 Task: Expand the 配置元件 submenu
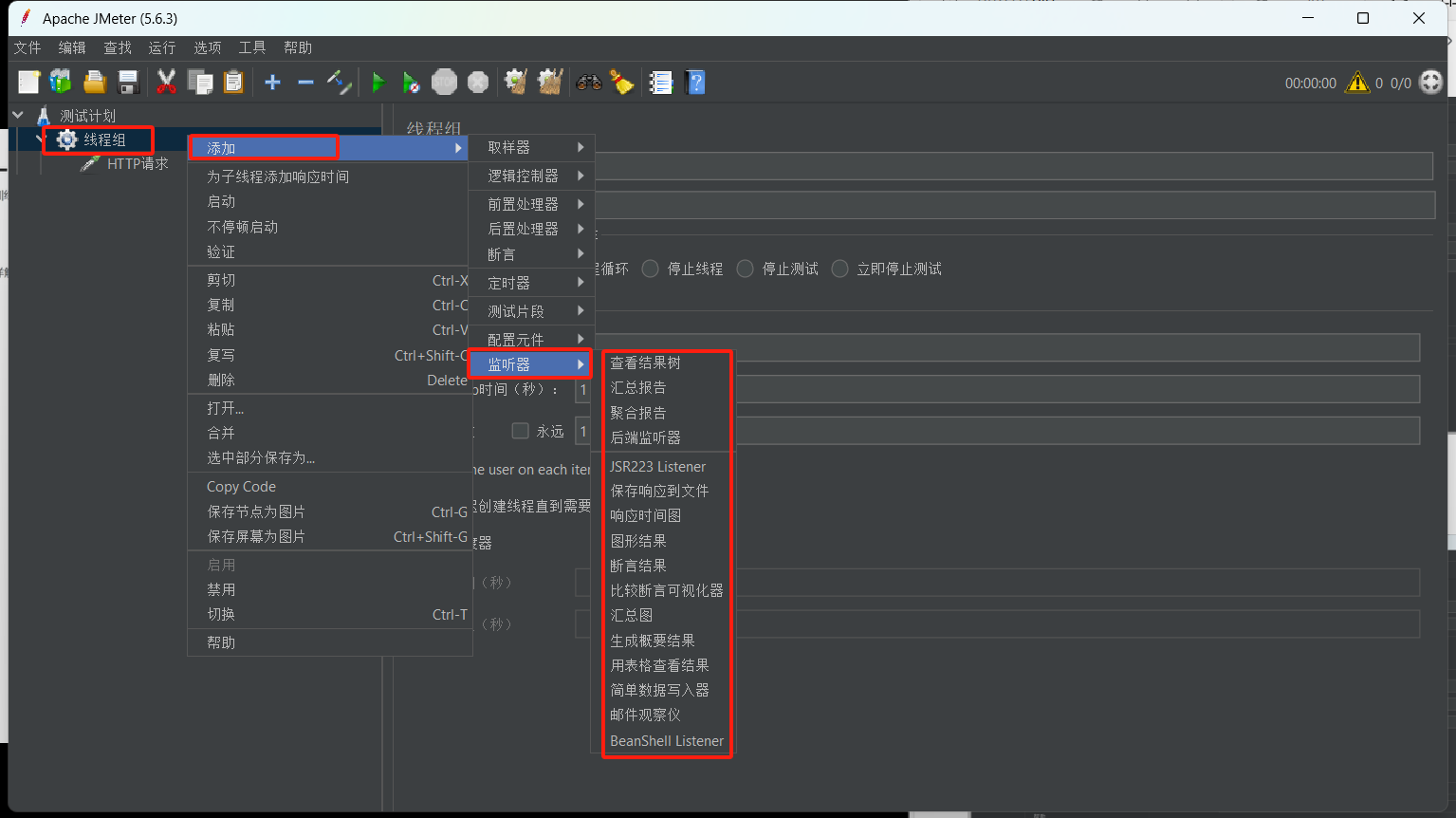pyautogui.click(x=531, y=339)
